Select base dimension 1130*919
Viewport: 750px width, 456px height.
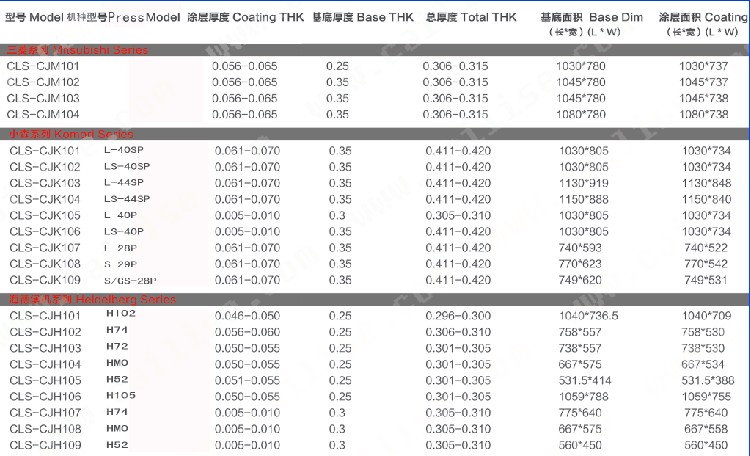[584, 183]
